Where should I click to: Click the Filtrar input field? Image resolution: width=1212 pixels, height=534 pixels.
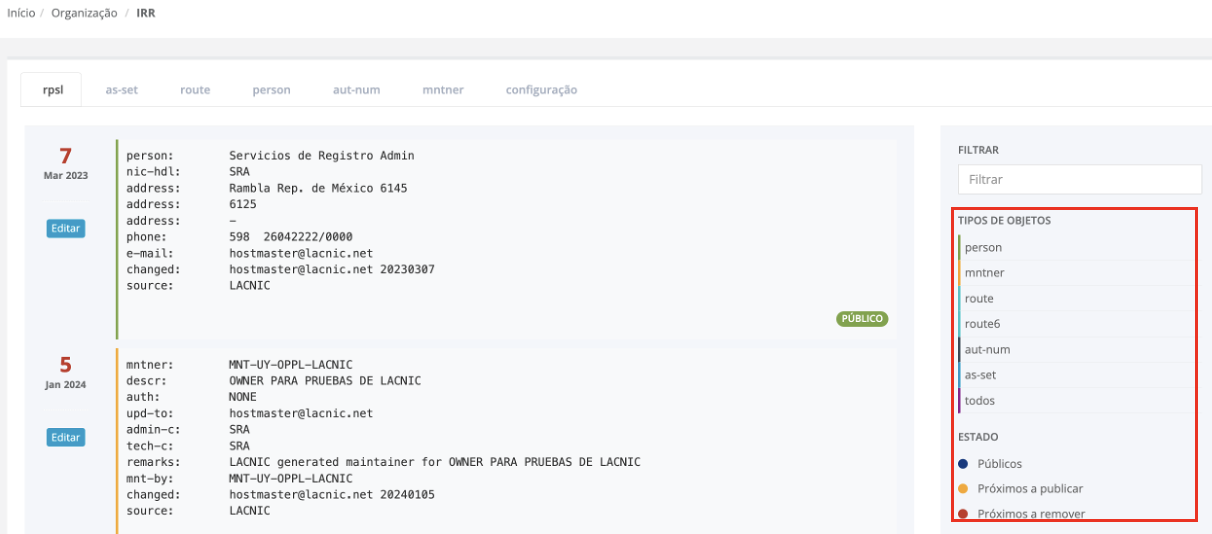(1079, 180)
